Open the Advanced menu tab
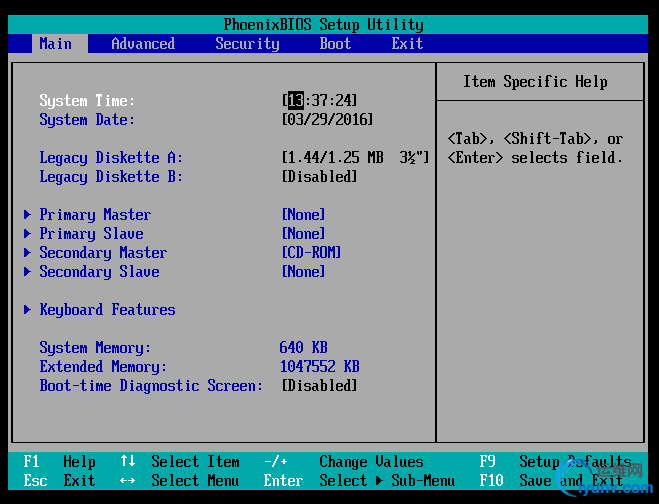This screenshot has height=504, width=659. [143, 44]
